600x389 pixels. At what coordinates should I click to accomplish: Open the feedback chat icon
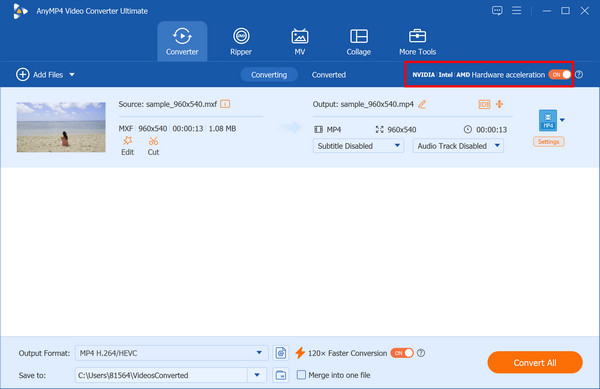(x=497, y=11)
